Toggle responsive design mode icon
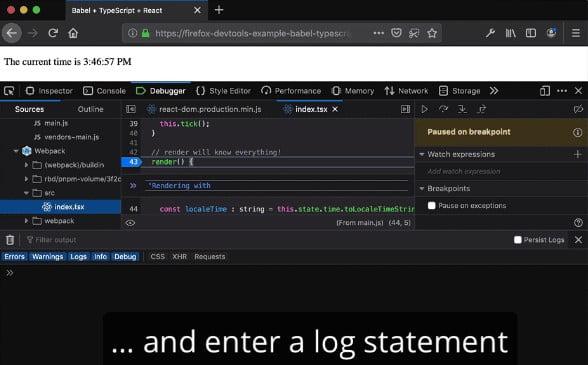This screenshot has height=365, width=588. click(x=544, y=91)
